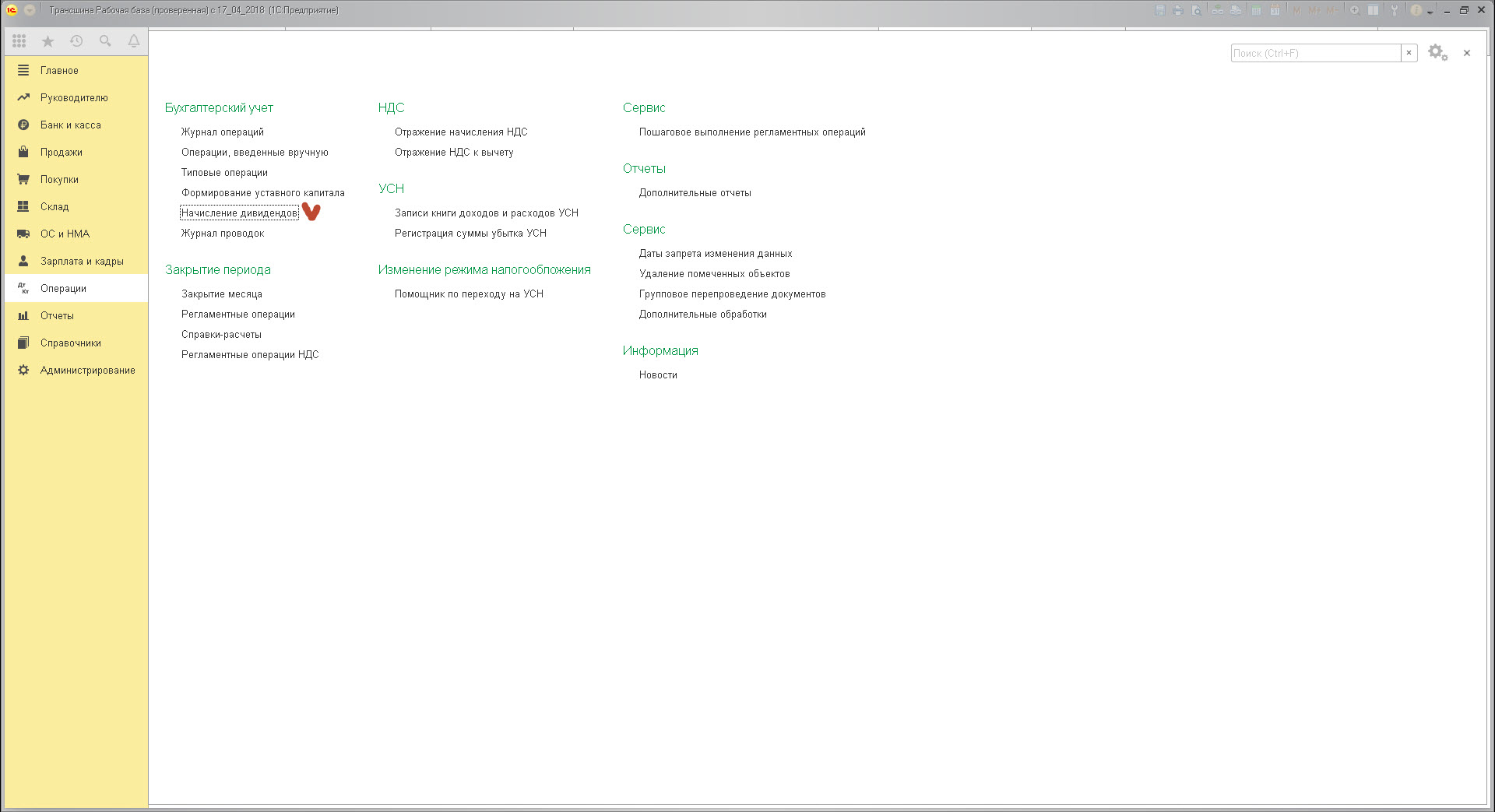The image size is (1495, 812).
Task: Open the Склад section
Action: pos(76,206)
